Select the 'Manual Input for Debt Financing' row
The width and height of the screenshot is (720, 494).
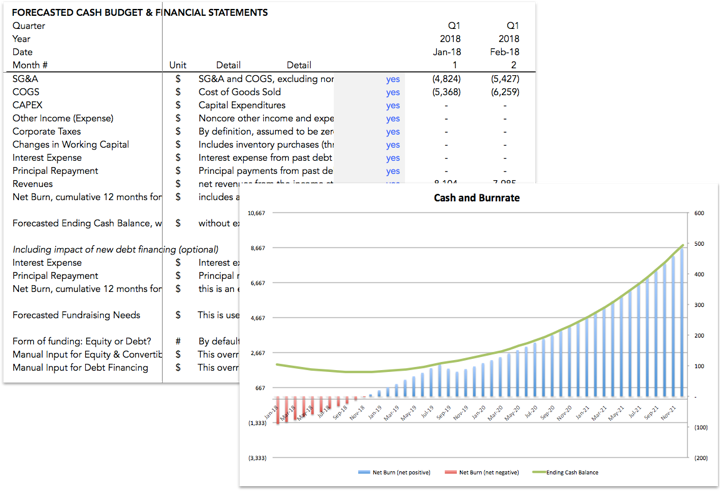point(80,367)
